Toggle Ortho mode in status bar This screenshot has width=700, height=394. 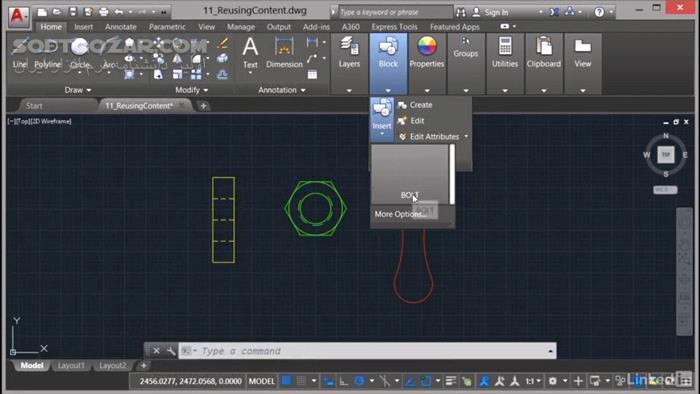point(344,381)
